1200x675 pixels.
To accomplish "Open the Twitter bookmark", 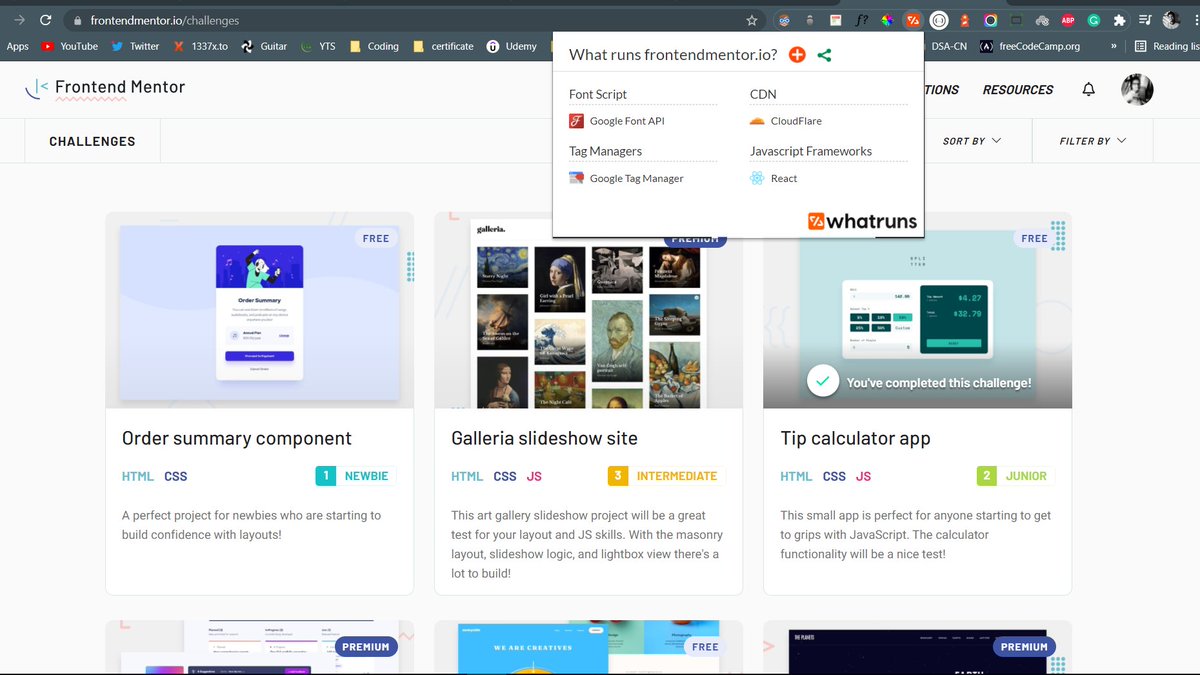I will click(135, 46).
